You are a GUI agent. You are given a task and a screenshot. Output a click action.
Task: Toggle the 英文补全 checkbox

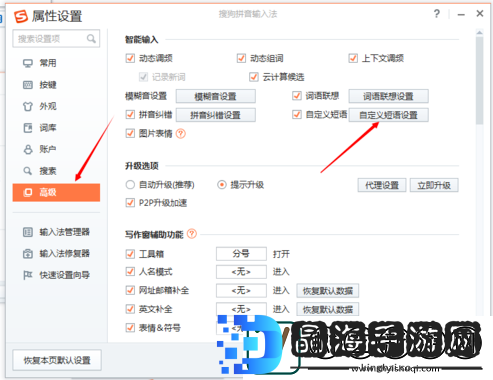coord(130,309)
